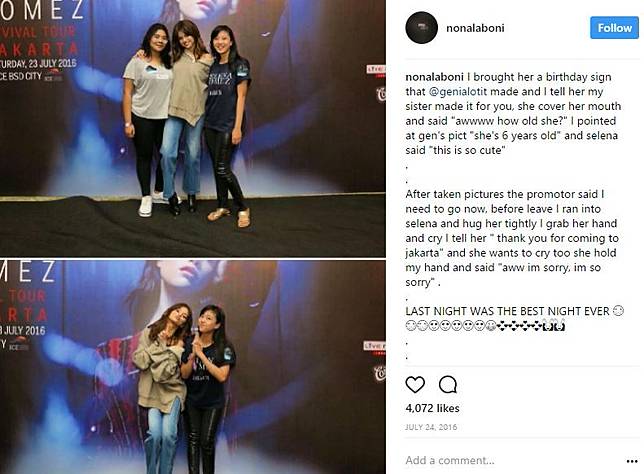This screenshot has width=644, height=474.
Task: Open the nonalaboni username in header
Action: pos(475,28)
